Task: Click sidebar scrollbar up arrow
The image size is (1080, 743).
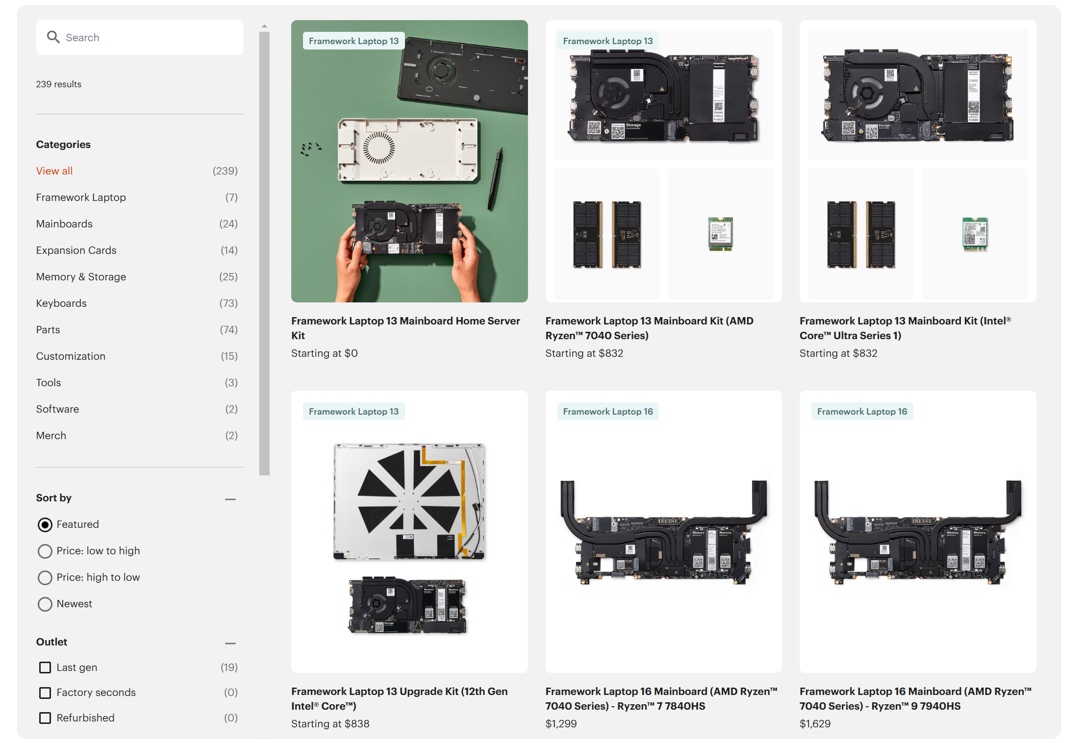Action: (x=264, y=27)
